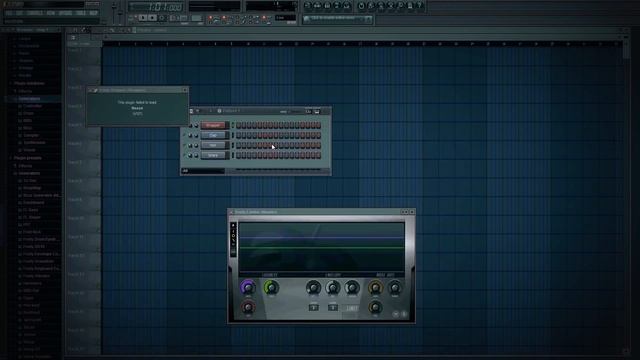Image resolution: width=640 pixels, height=360 pixels.
Task: Expand Effects under Plugin presets
Action: pos(25,166)
